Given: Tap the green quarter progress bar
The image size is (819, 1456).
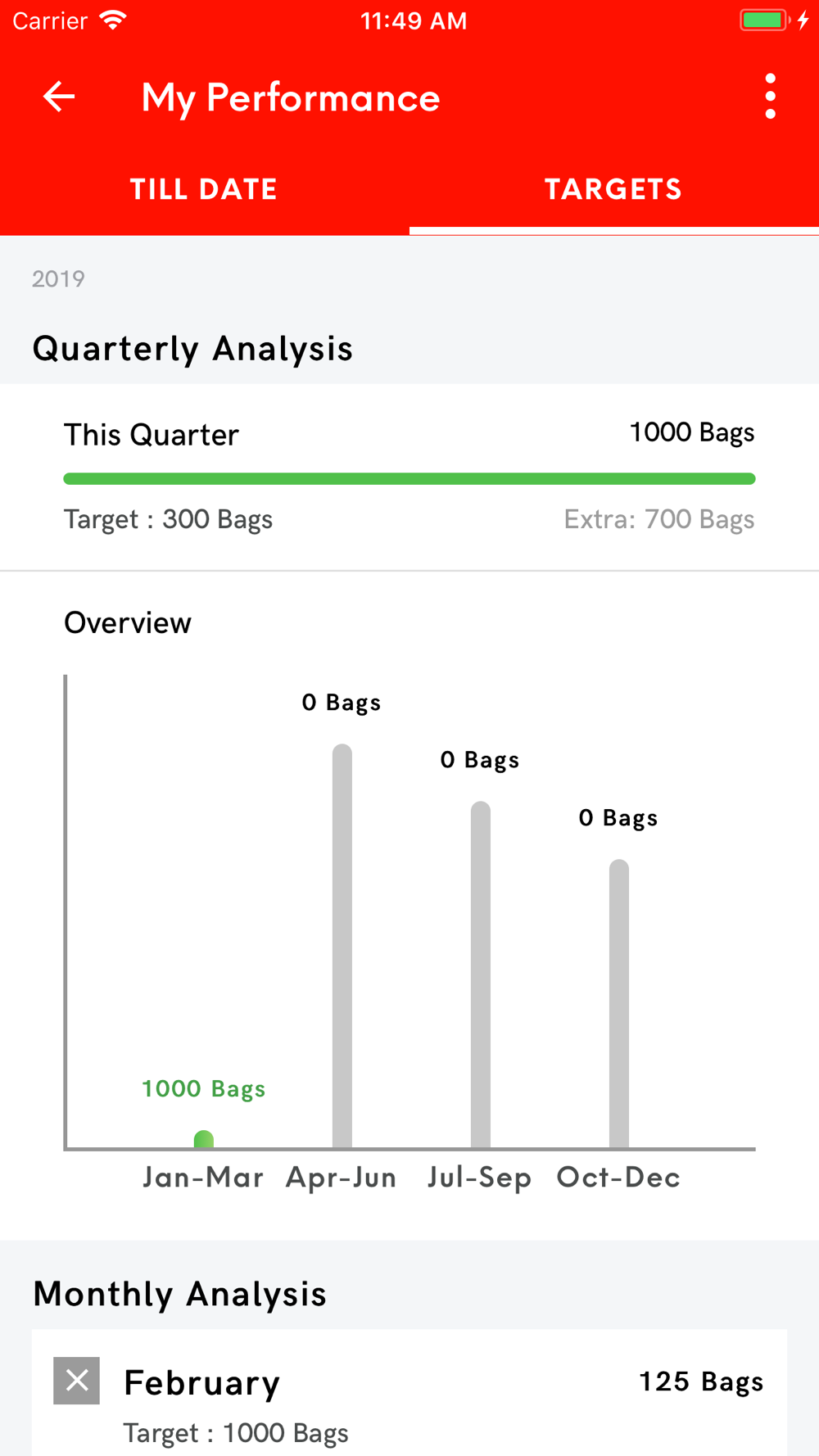Looking at the screenshot, I should click(x=409, y=478).
